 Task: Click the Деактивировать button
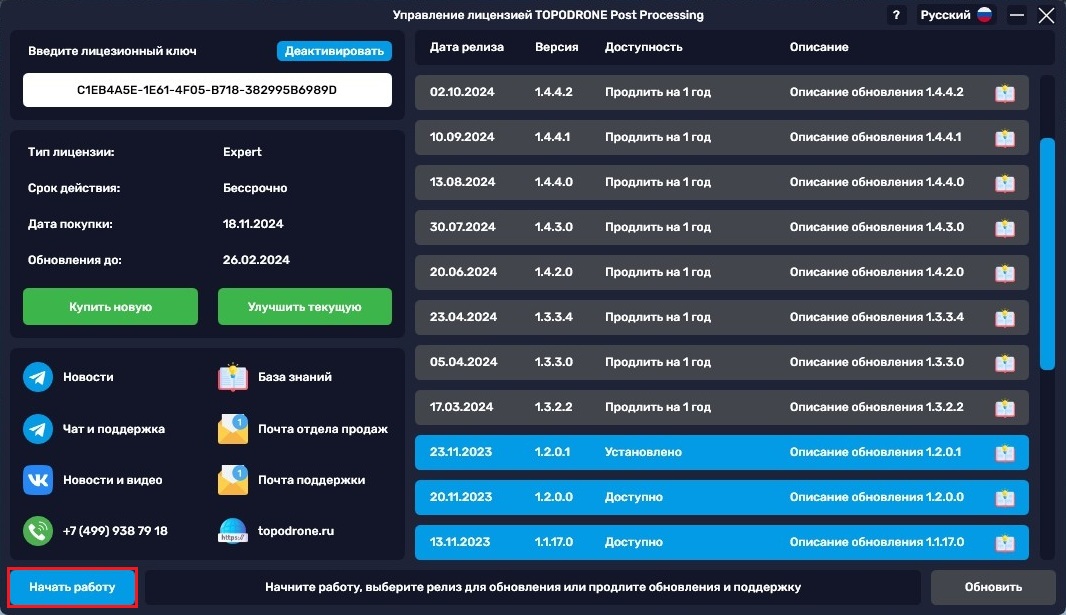[x=334, y=51]
